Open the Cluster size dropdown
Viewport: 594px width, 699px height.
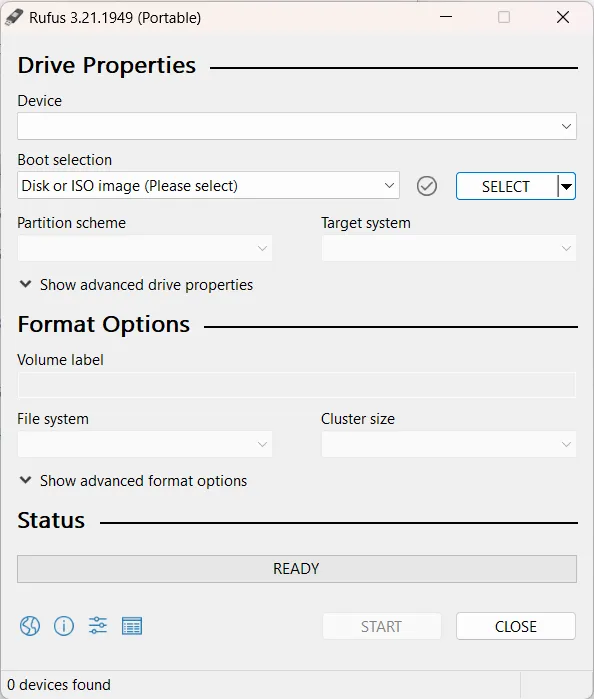449,444
